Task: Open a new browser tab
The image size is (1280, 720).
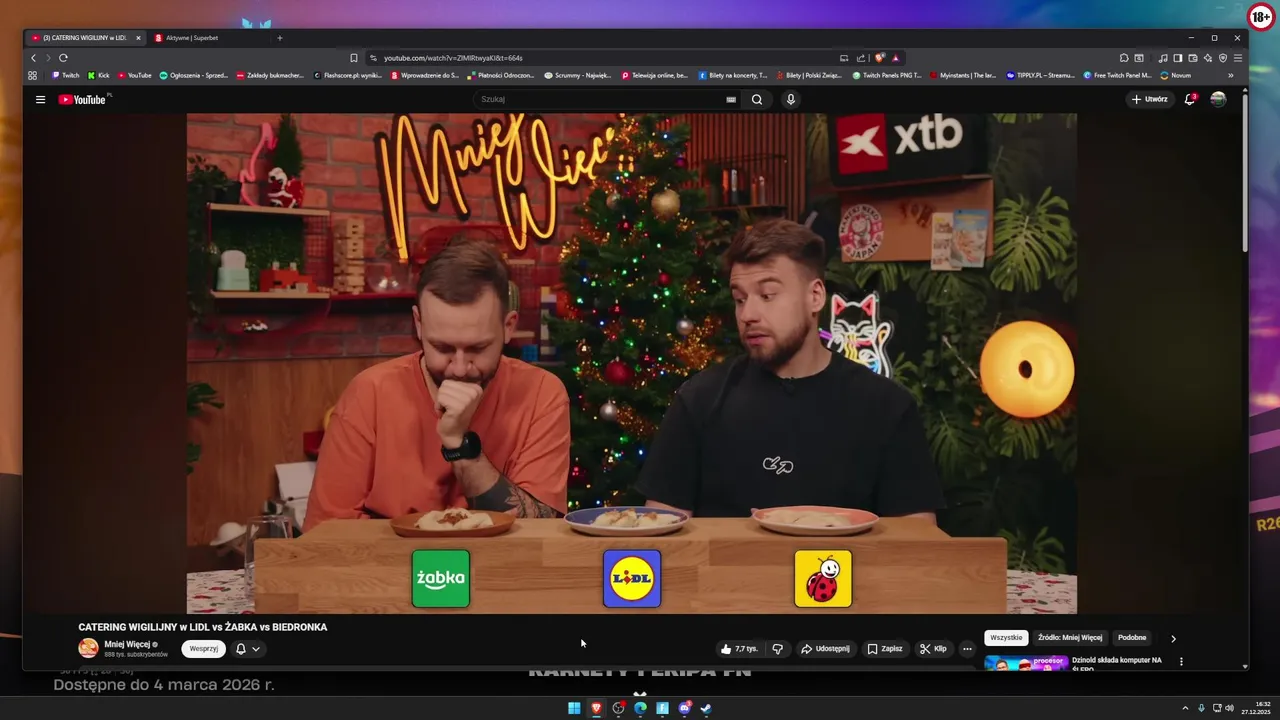Action: coord(280,38)
